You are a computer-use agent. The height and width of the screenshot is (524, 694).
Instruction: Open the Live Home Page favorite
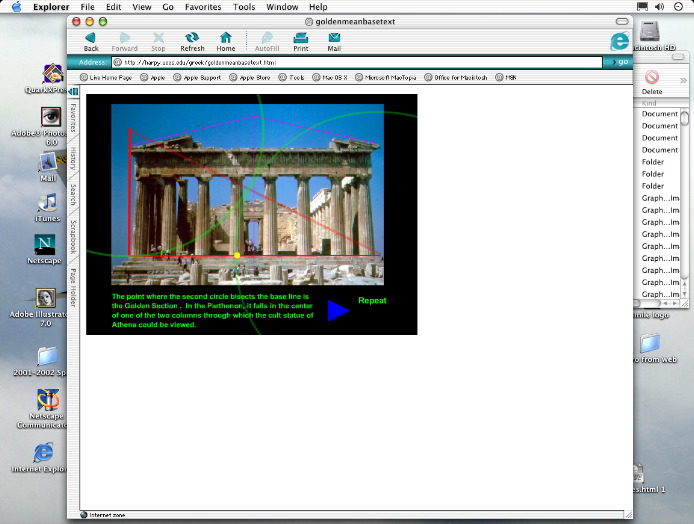106,77
